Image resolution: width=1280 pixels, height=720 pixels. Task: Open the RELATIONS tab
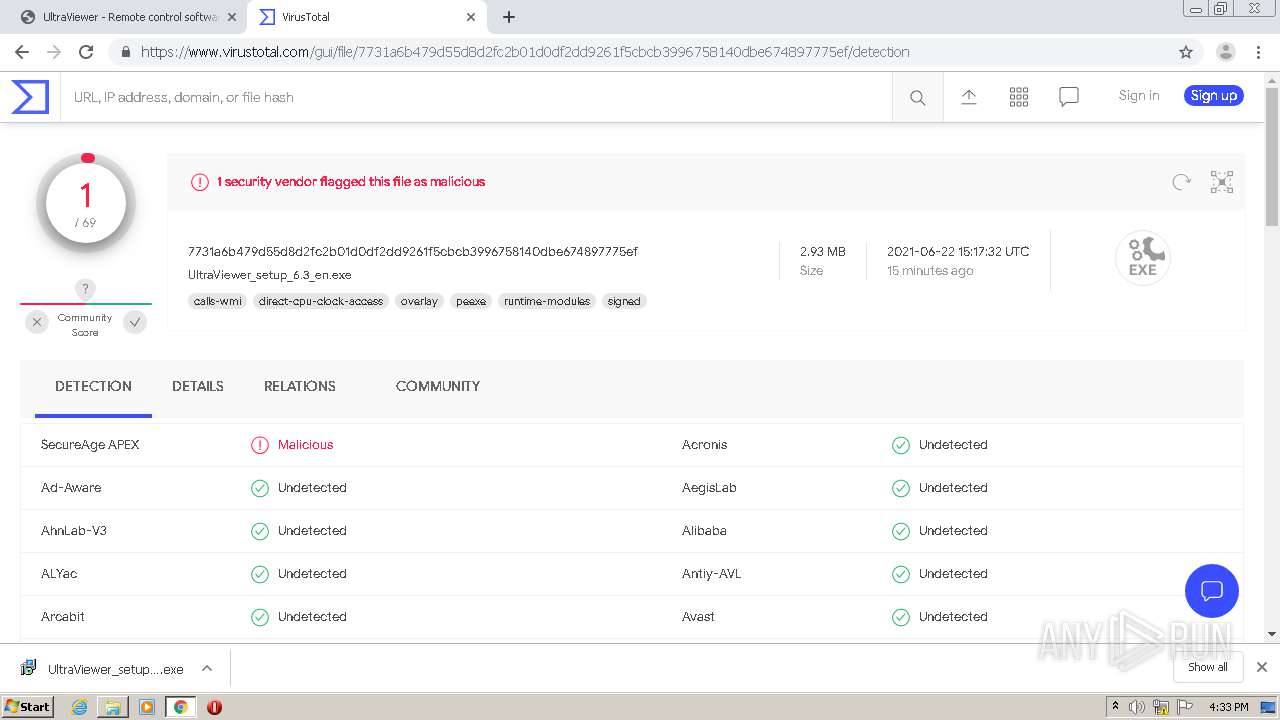pyautogui.click(x=300, y=386)
